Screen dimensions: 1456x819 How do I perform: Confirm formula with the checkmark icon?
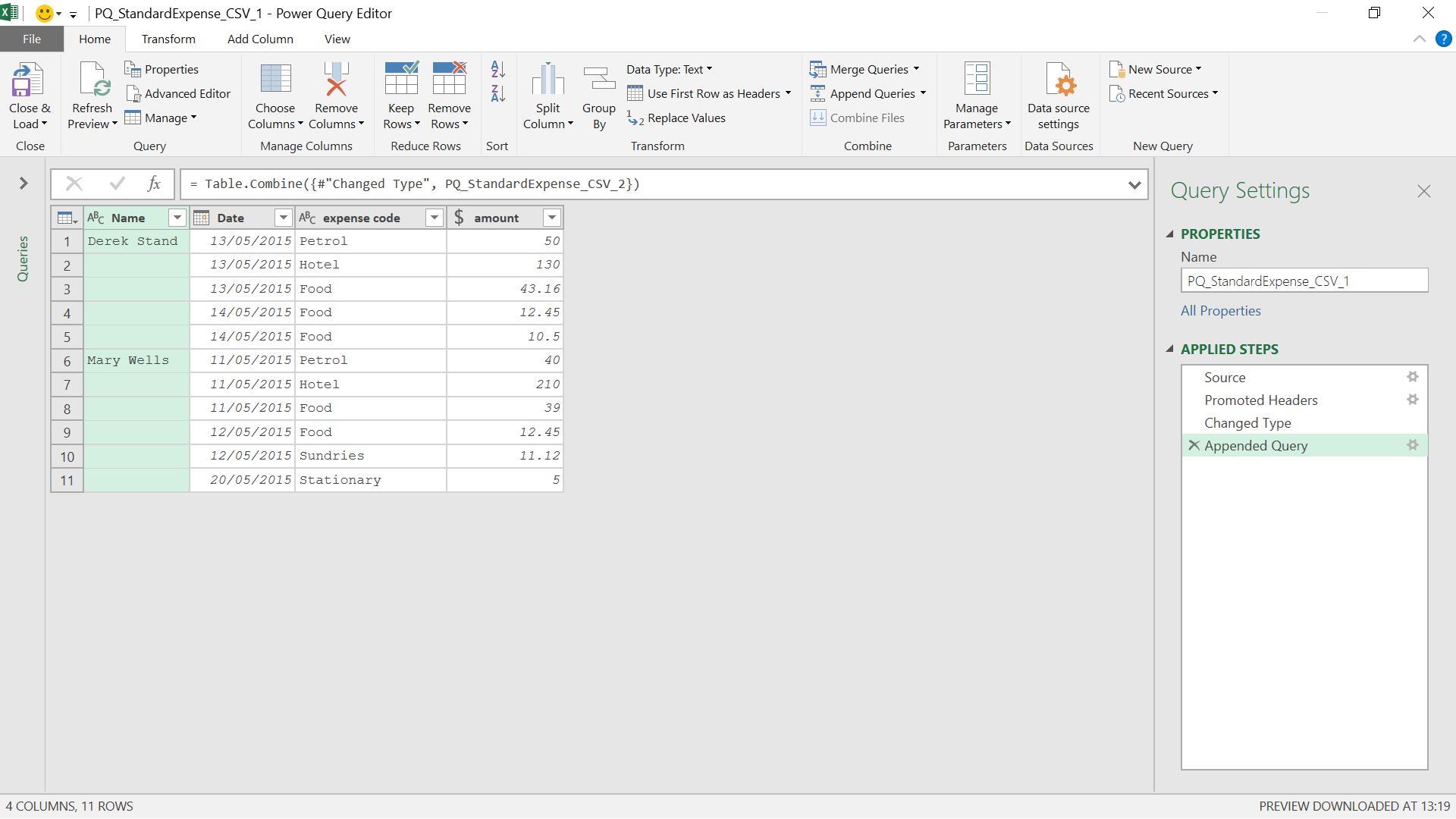(x=117, y=184)
